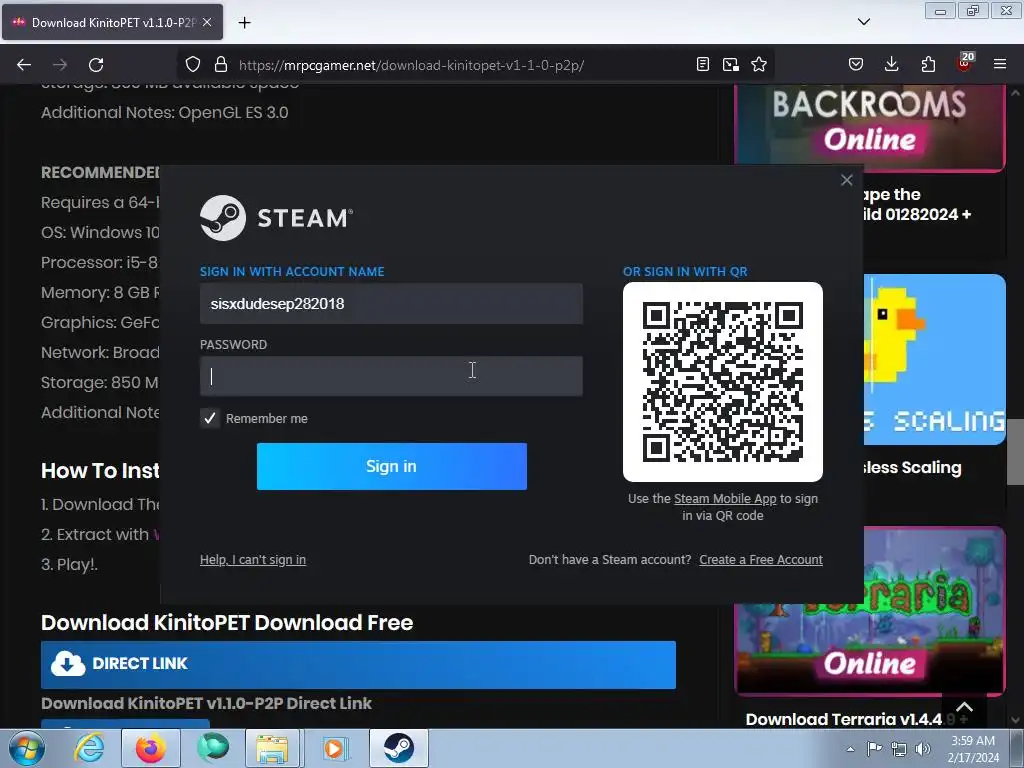Open the media player taskbar icon
Screen dimensions: 1024x768
(335, 748)
